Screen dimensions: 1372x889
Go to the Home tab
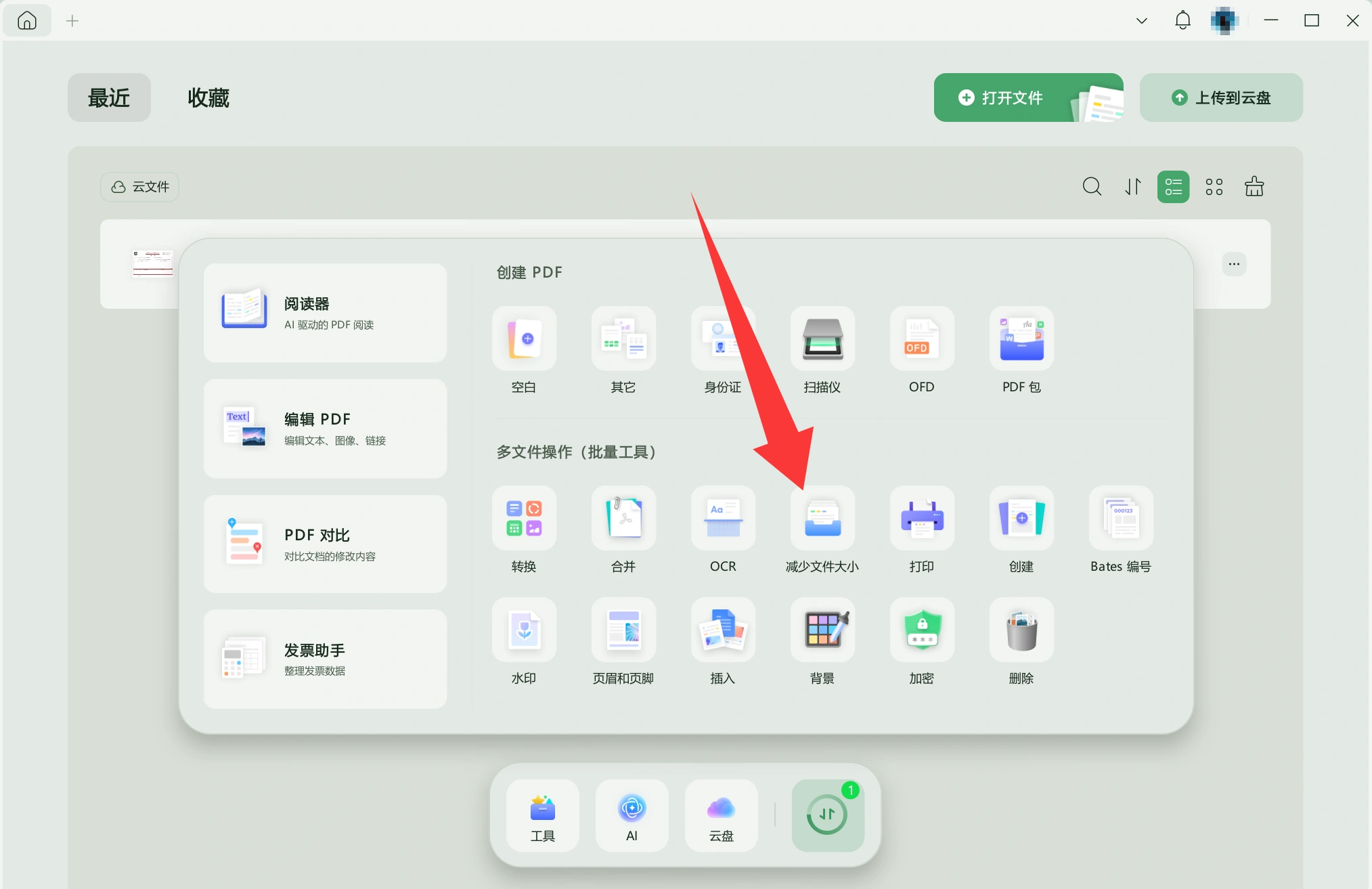(27, 20)
